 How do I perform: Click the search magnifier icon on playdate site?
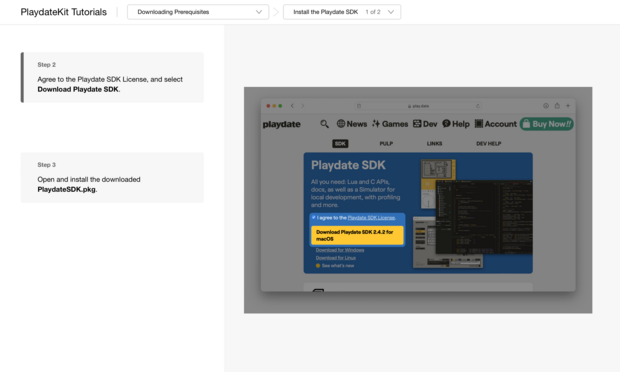tap(324, 124)
